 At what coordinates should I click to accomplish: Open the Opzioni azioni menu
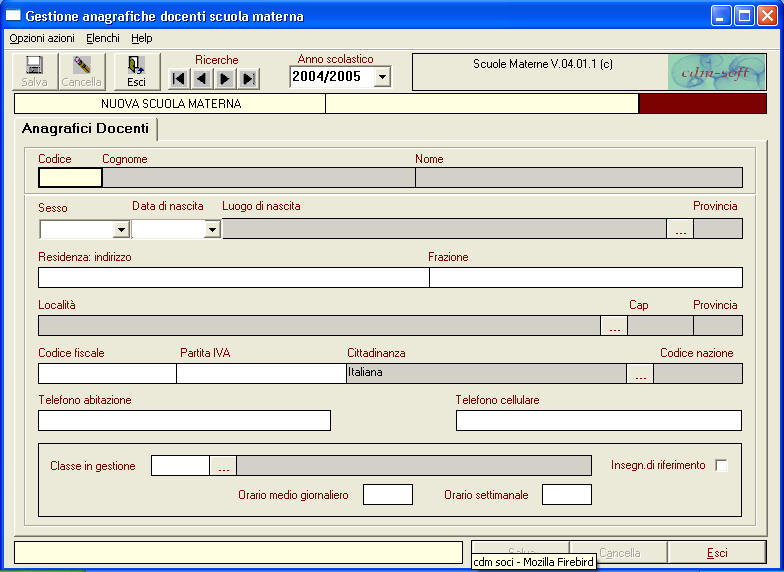(42, 38)
